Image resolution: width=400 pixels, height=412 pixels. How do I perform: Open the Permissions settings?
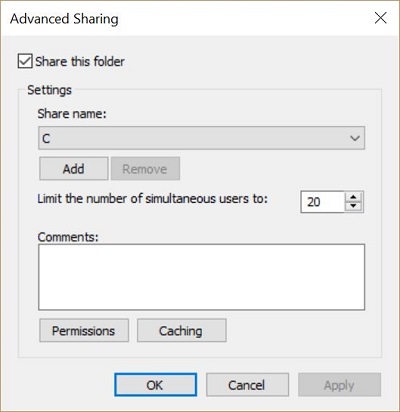point(84,330)
